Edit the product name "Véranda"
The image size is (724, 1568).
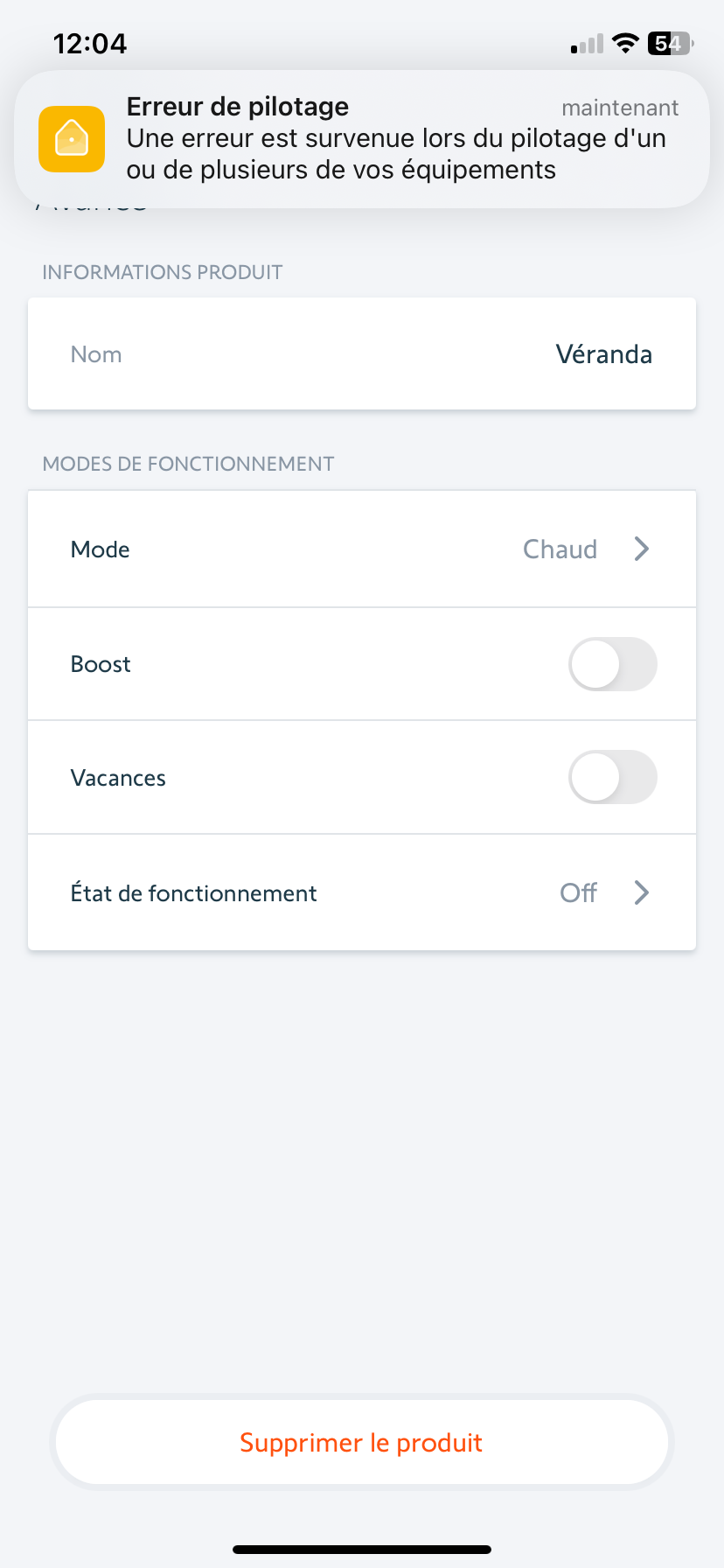pos(603,354)
